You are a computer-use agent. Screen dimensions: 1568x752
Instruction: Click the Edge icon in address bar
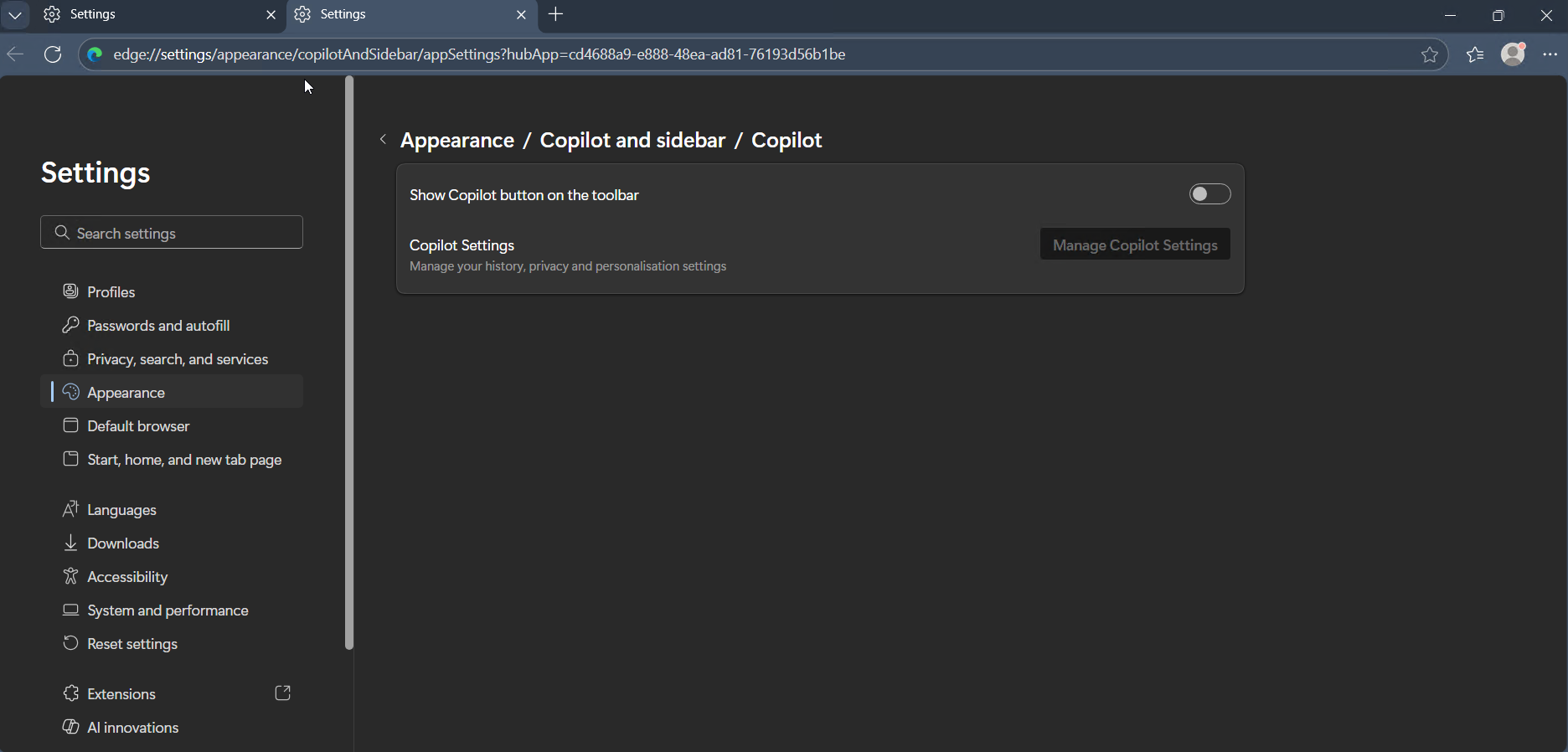pyautogui.click(x=95, y=54)
